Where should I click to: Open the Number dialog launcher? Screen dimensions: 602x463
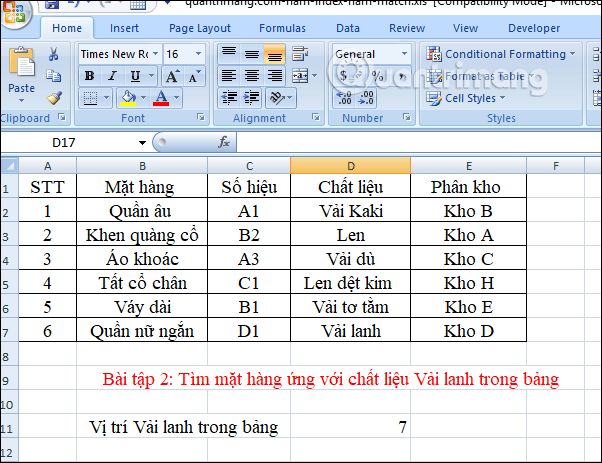coord(407,117)
